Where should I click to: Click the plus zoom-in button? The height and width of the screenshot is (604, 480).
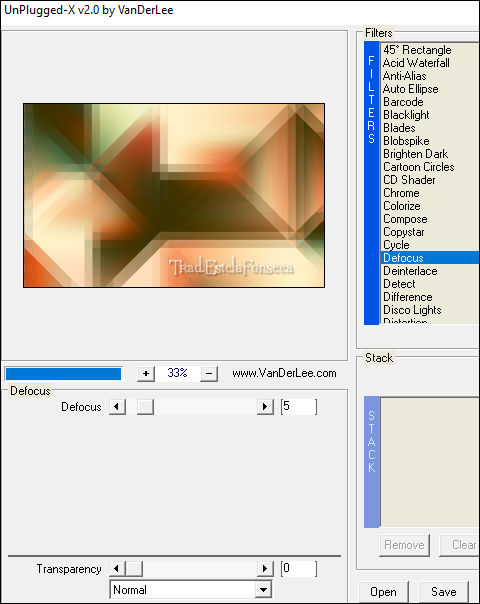[146, 373]
